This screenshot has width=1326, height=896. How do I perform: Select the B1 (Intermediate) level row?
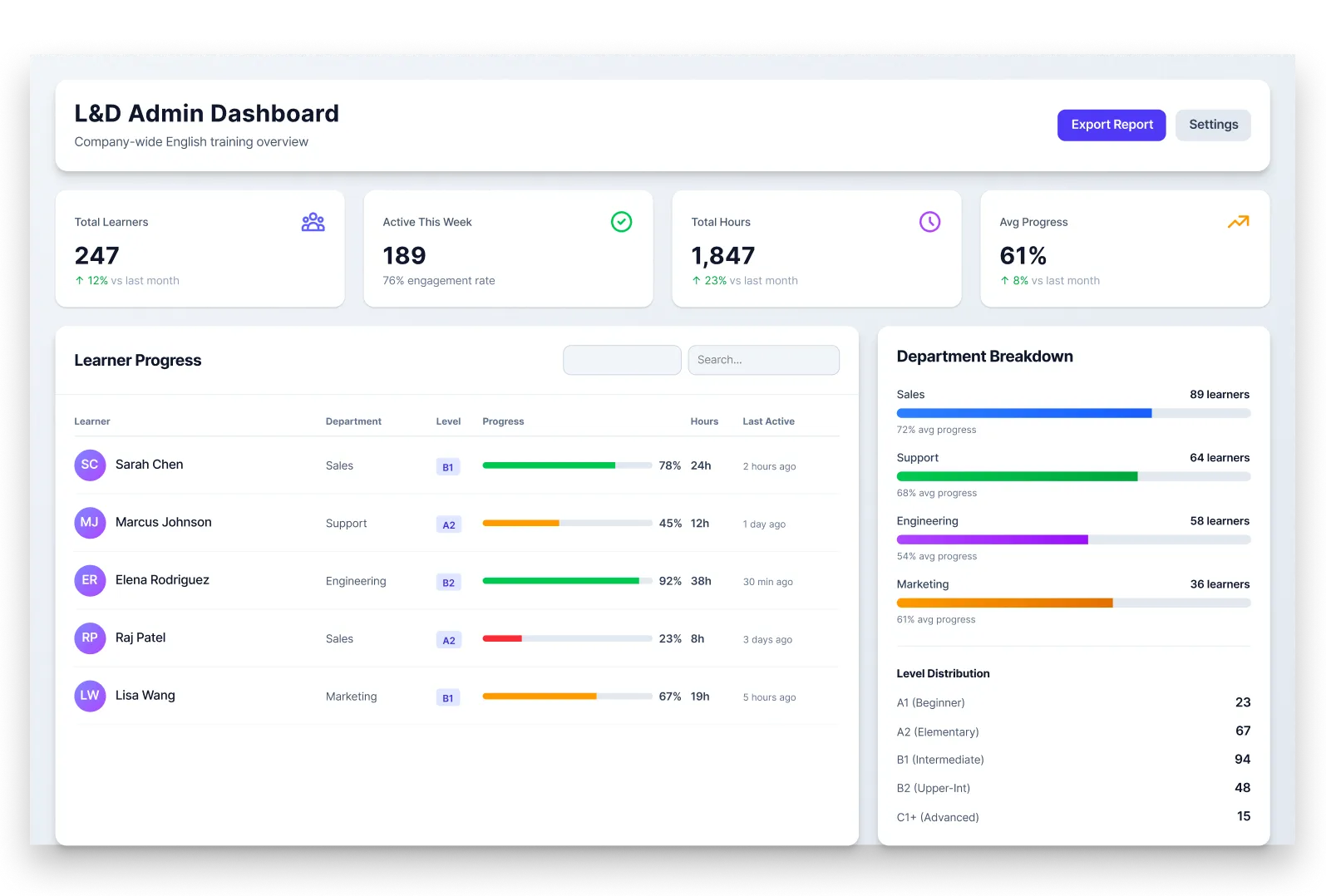[x=1073, y=760]
